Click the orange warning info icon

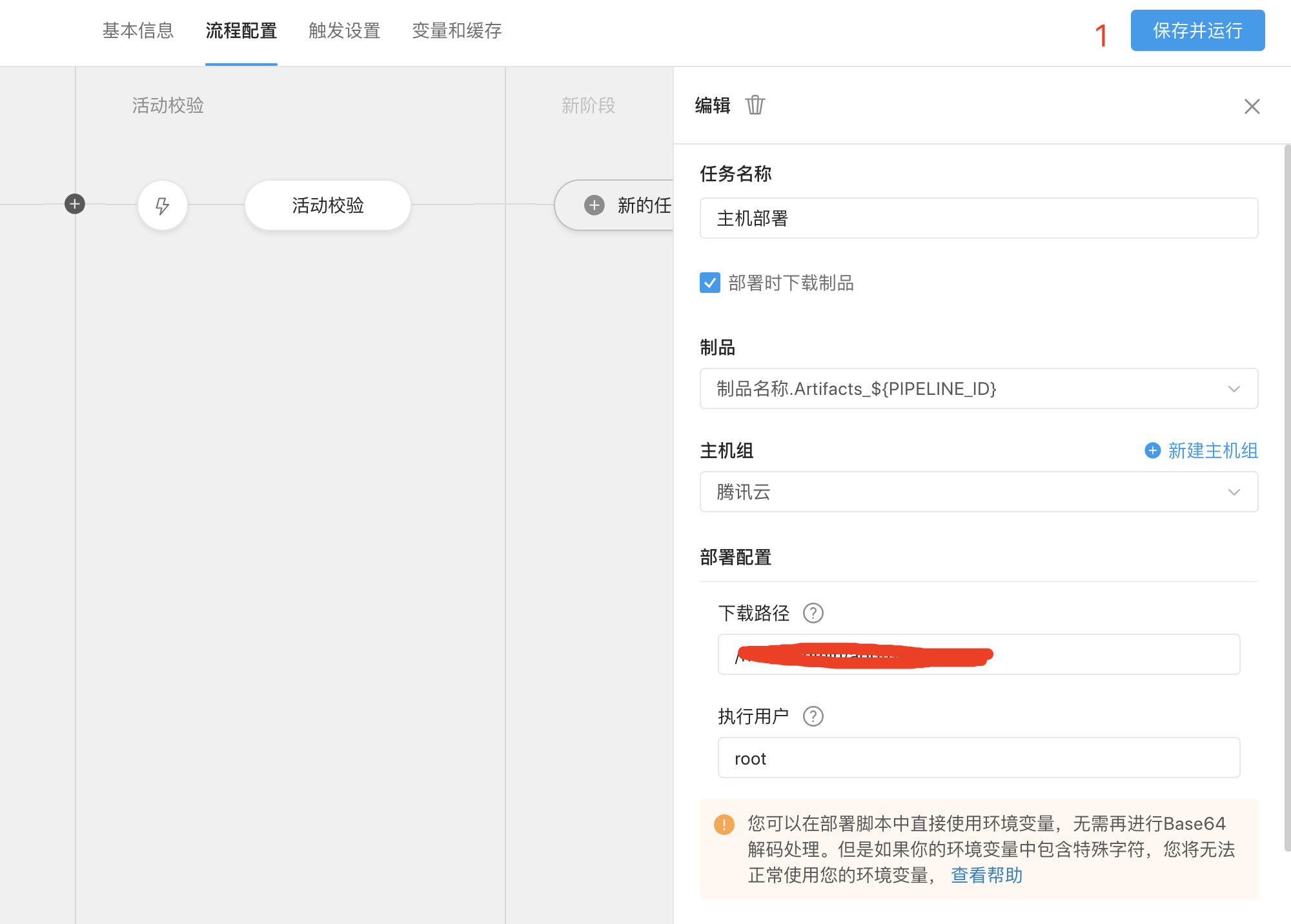pyautogui.click(x=724, y=824)
